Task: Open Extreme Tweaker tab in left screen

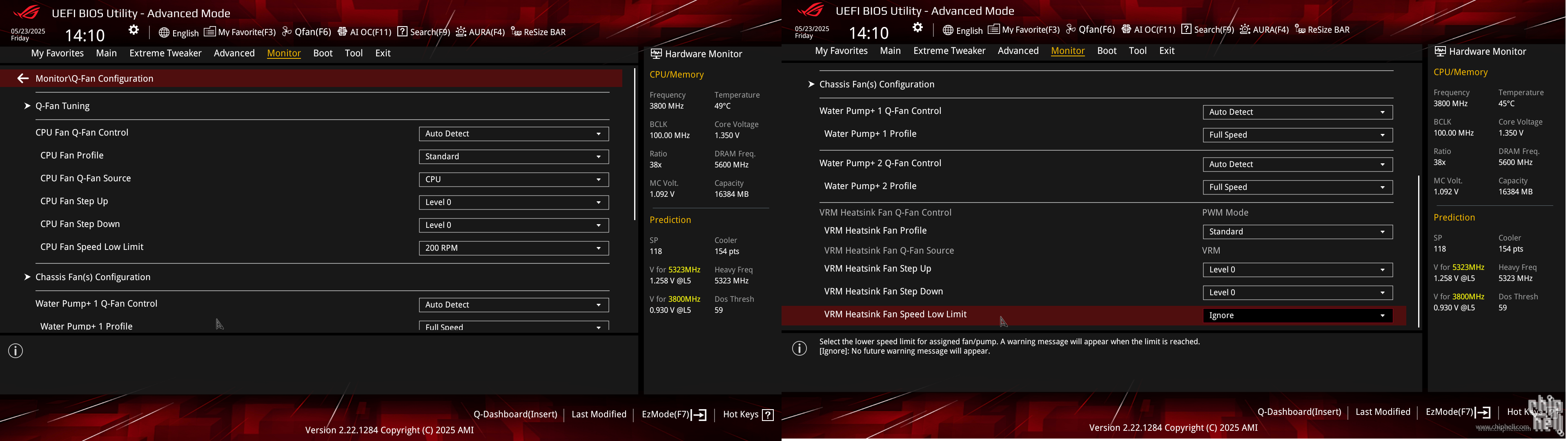Action: point(165,53)
